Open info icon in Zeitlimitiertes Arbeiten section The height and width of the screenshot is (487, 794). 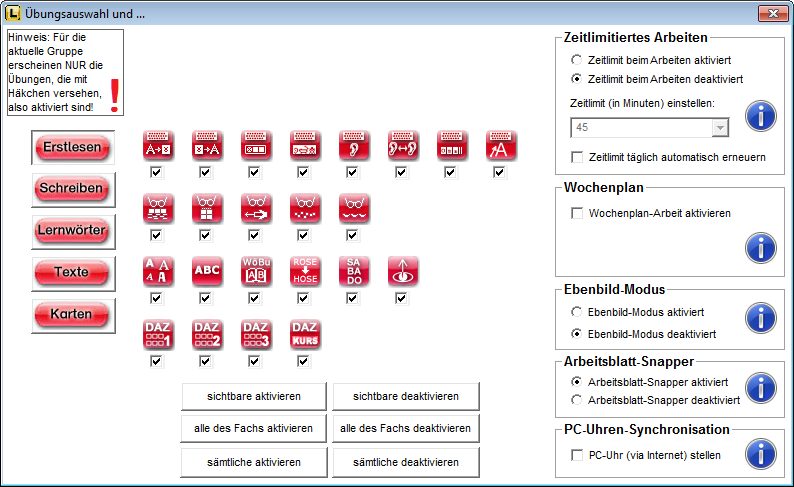761,115
